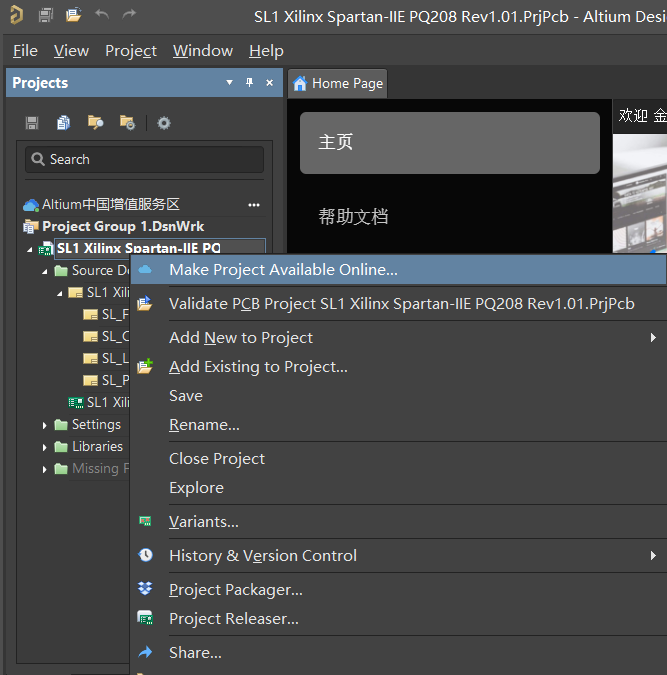The width and height of the screenshot is (667, 675).
Task: Choose Close Project
Action: [398, 458]
